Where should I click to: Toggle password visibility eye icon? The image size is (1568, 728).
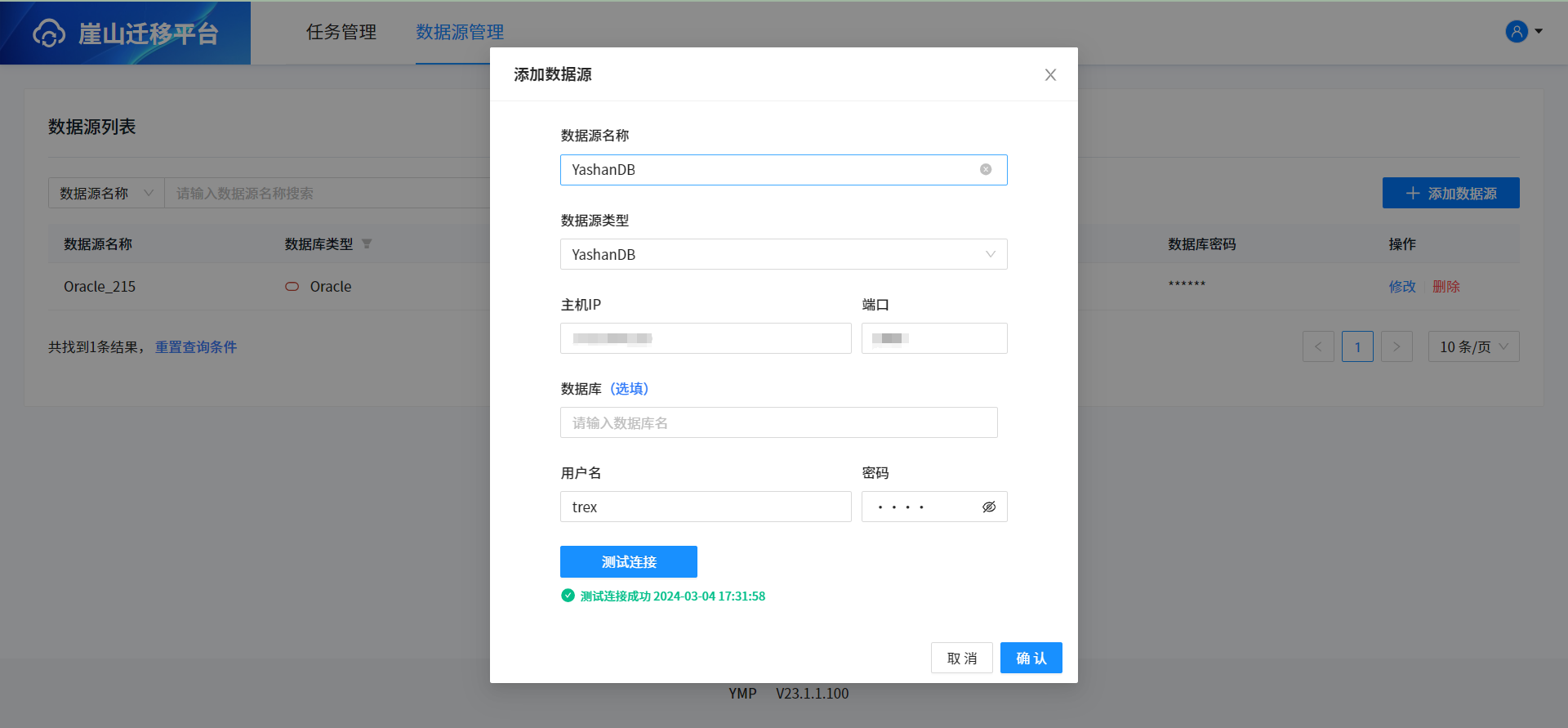pos(989,507)
